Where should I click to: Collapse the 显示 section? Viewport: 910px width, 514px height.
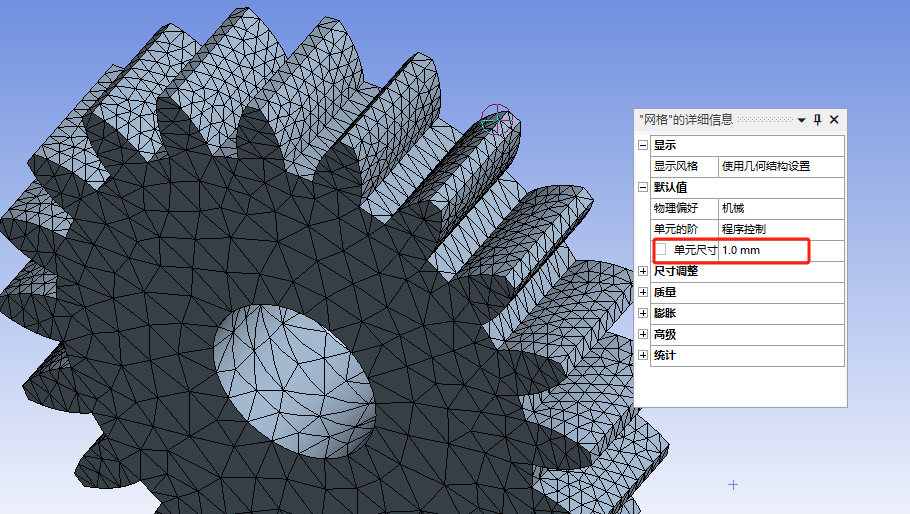(x=643, y=146)
